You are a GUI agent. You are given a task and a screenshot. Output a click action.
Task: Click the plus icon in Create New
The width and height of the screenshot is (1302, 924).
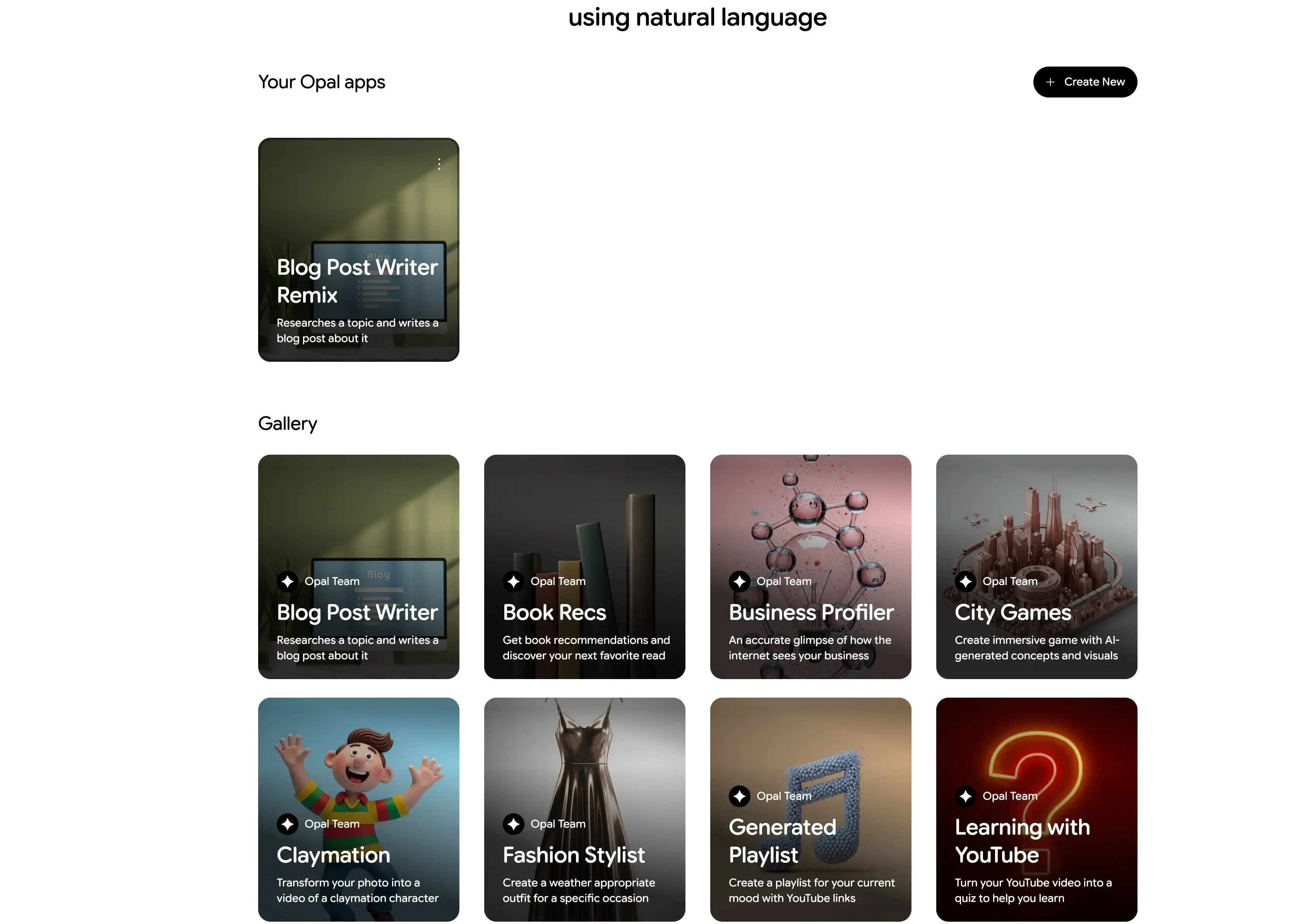(1050, 81)
